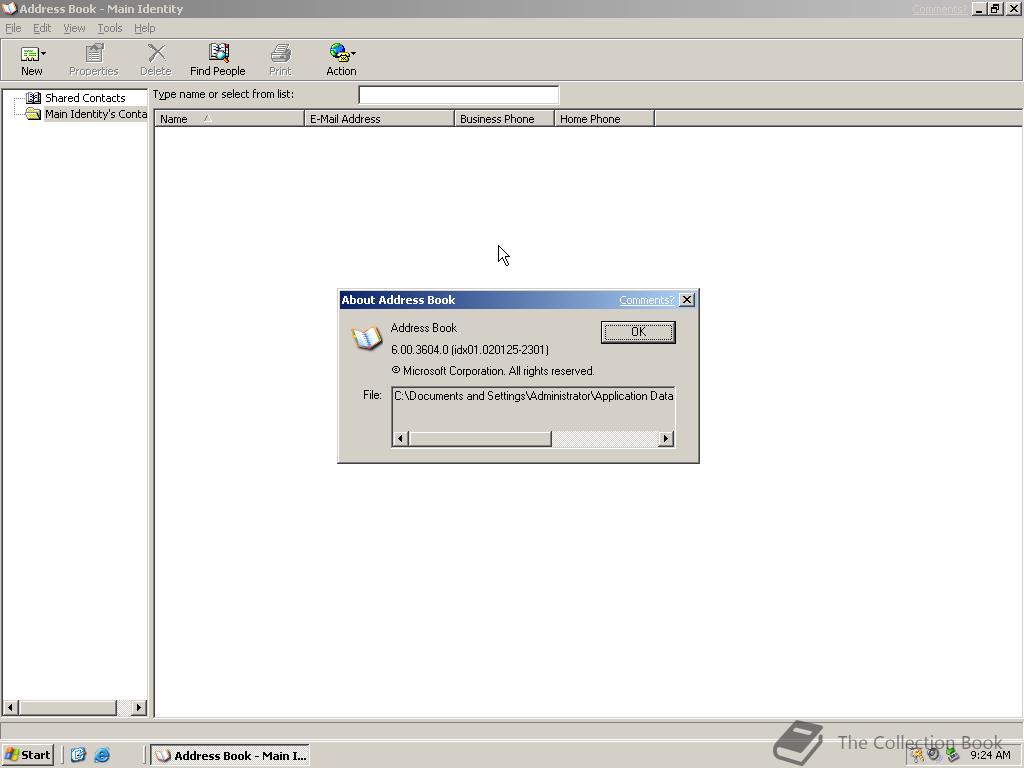Click the Comments? link in the About dialog
This screenshot has width=1024, height=768.
pyautogui.click(x=647, y=300)
